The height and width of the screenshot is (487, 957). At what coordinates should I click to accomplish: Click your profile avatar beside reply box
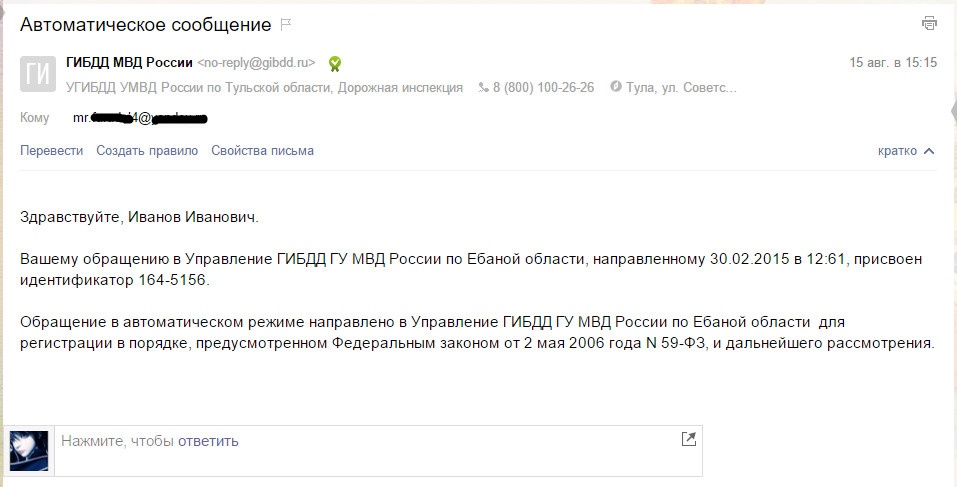pos(29,450)
